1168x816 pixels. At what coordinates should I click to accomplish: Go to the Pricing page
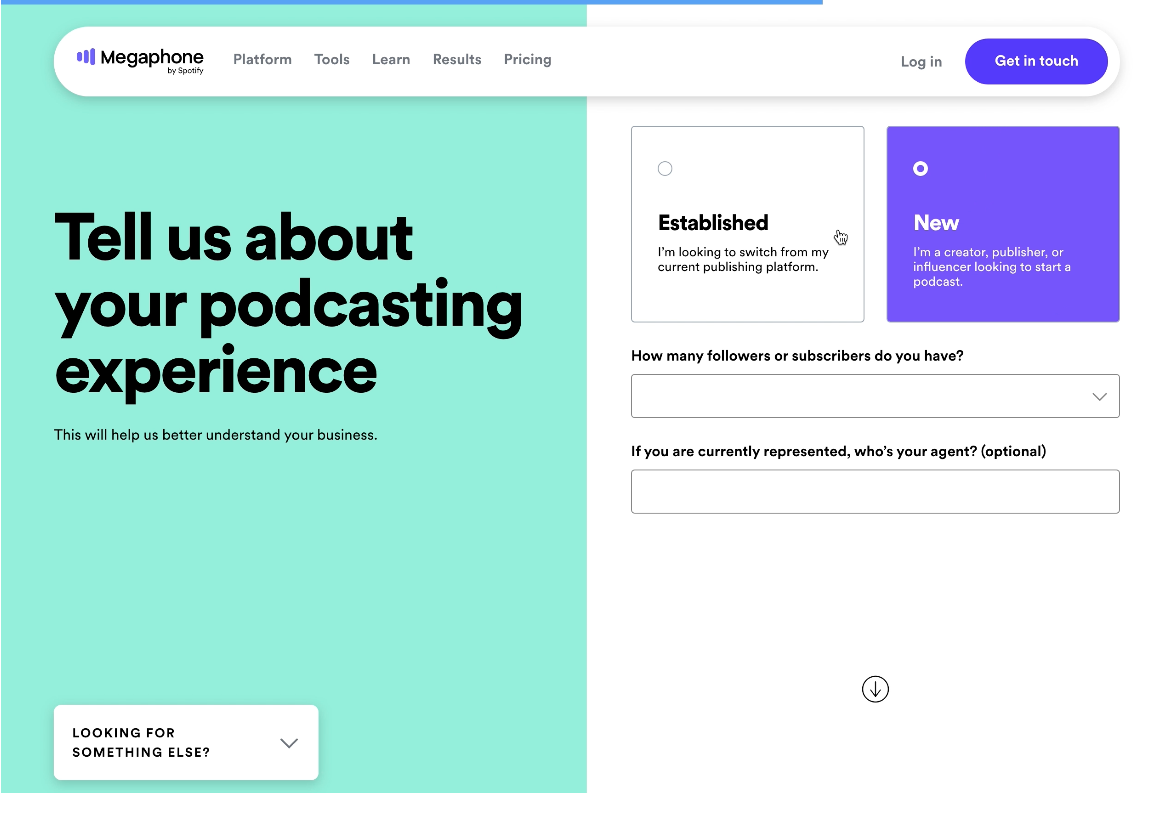point(527,60)
